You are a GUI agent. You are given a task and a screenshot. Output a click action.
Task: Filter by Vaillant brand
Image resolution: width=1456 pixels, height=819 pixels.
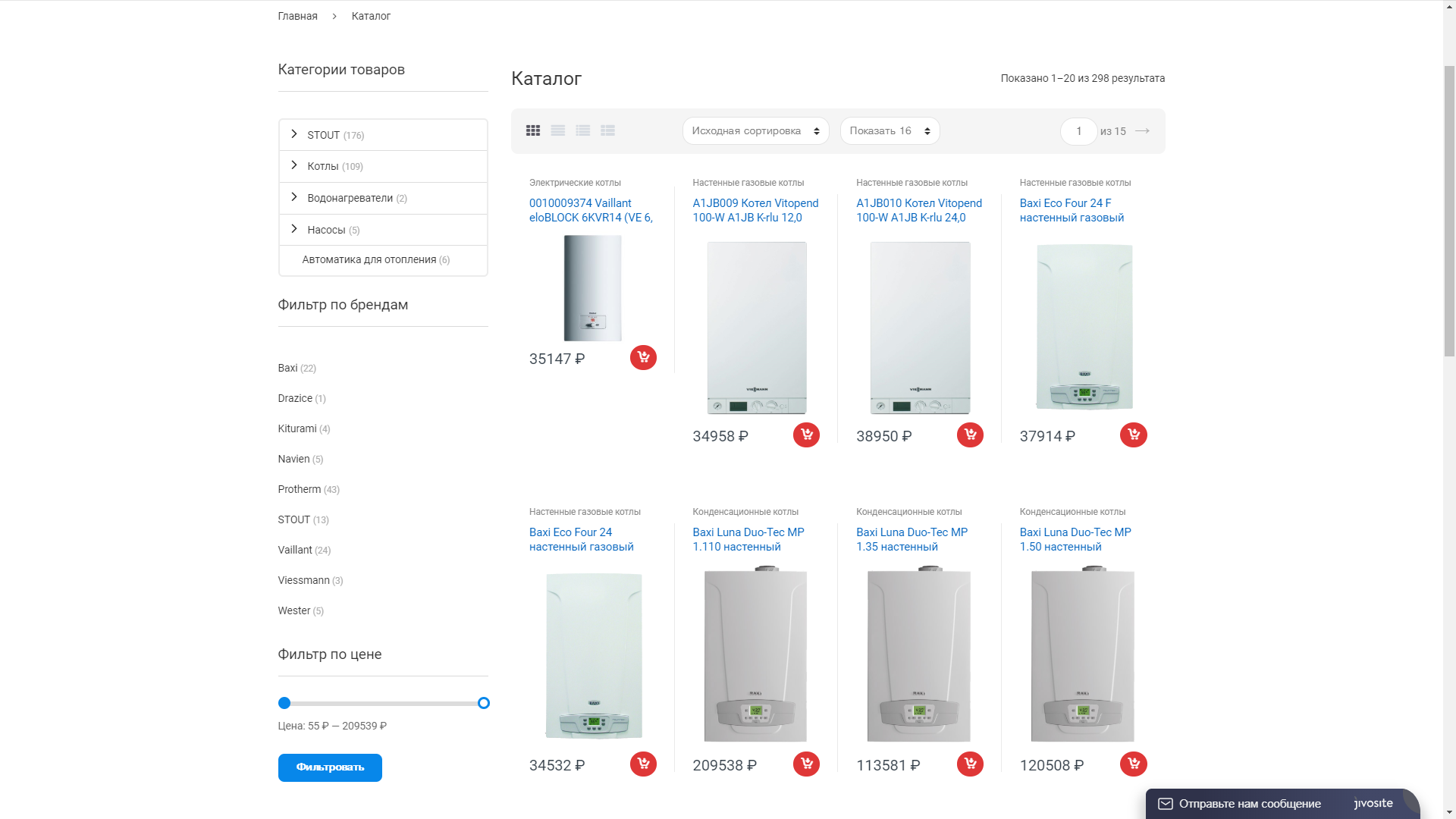tap(295, 550)
